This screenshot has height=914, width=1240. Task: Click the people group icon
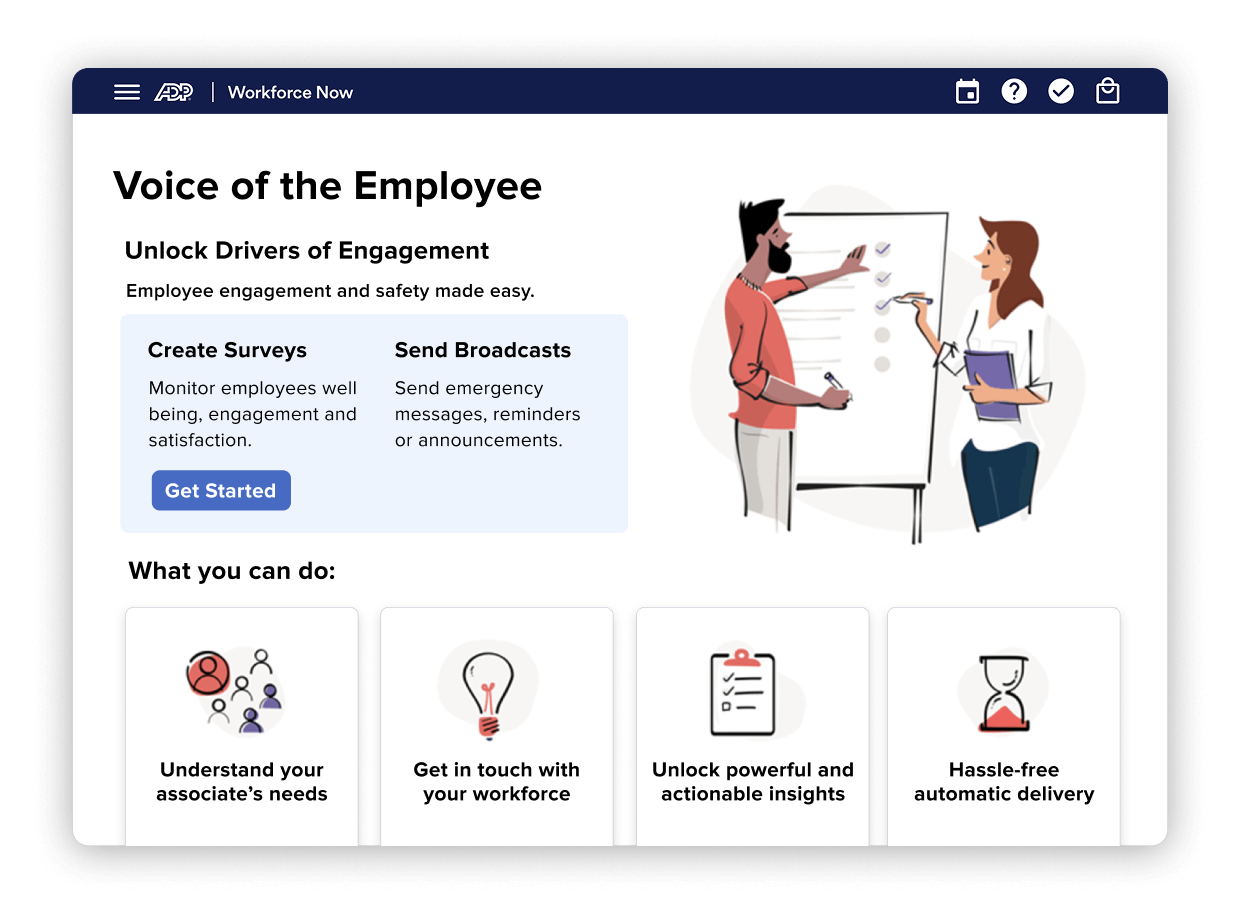[x=236, y=689]
